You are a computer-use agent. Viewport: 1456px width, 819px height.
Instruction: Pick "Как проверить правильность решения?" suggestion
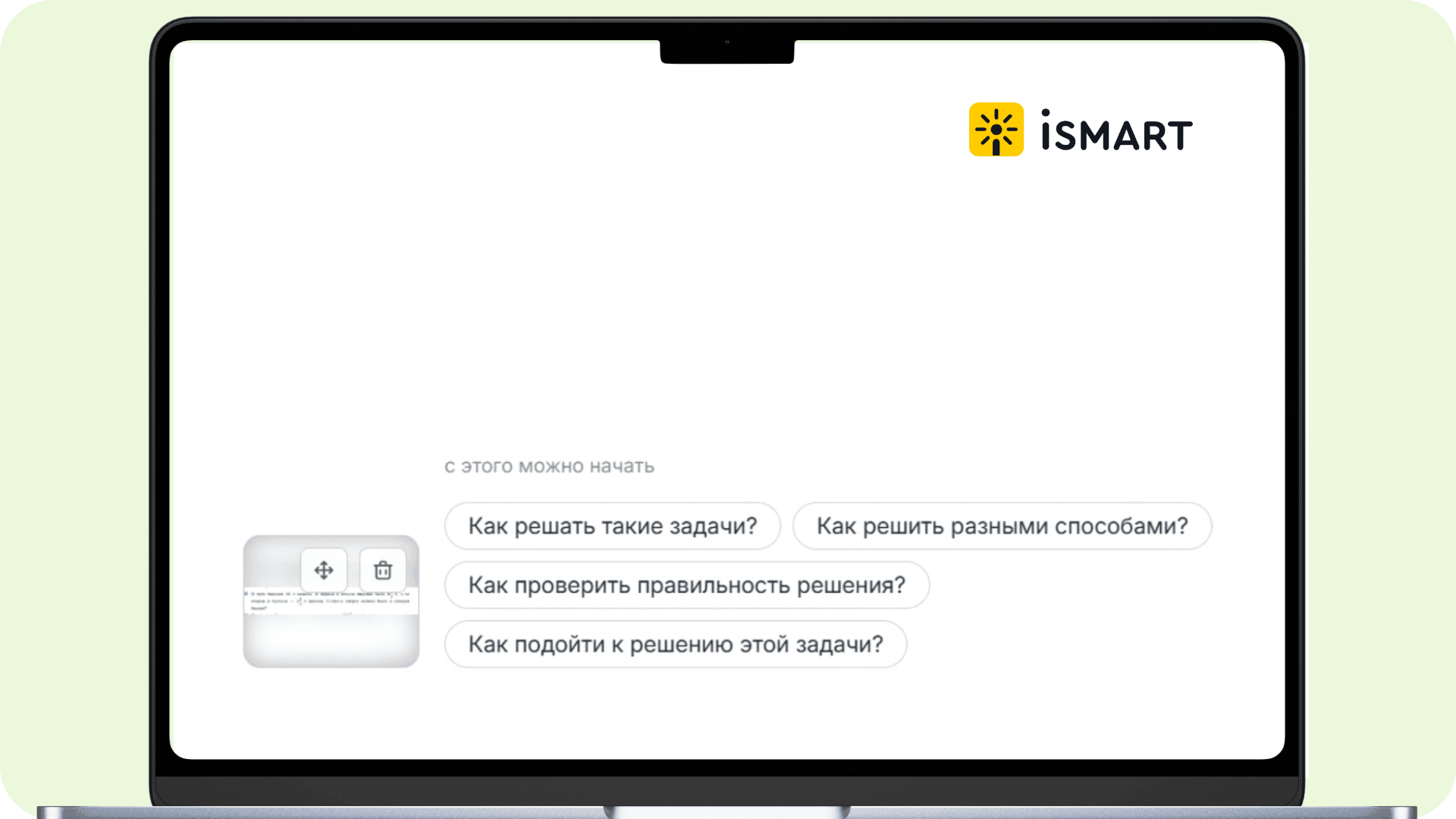point(686,585)
